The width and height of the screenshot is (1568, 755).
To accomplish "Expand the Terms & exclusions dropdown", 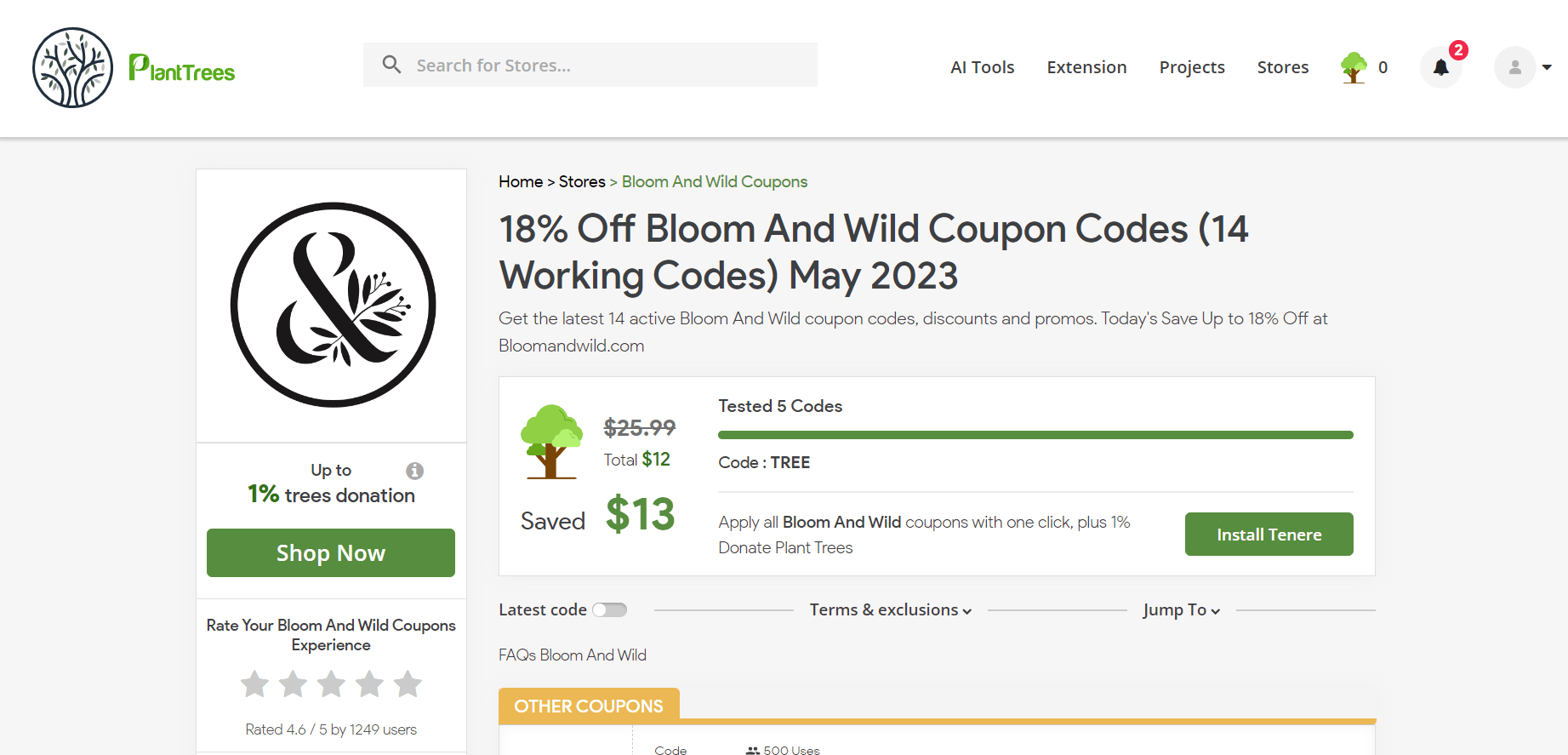I will (890, 610).
